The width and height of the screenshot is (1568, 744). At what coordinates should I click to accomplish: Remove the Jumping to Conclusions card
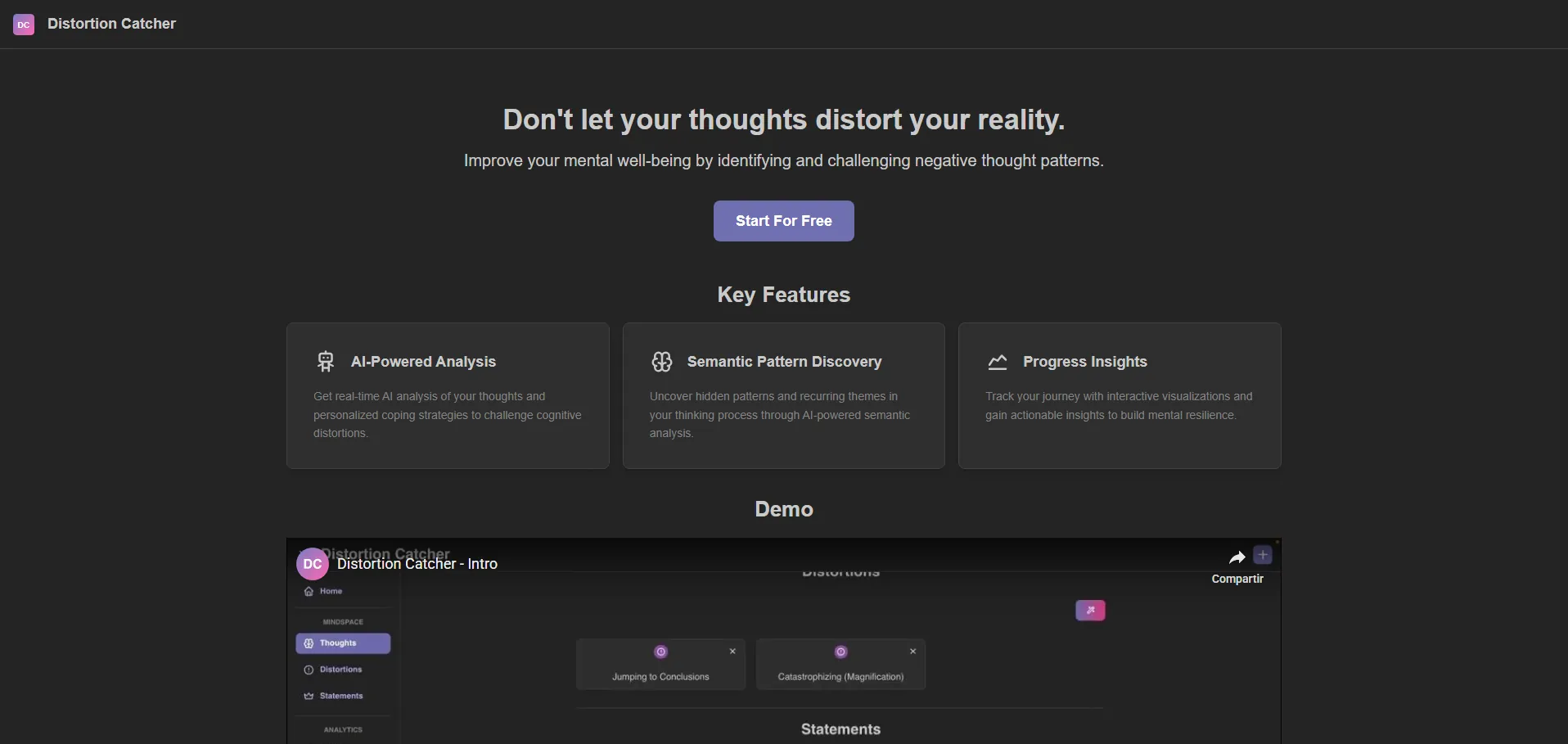(x=732, y=652)
